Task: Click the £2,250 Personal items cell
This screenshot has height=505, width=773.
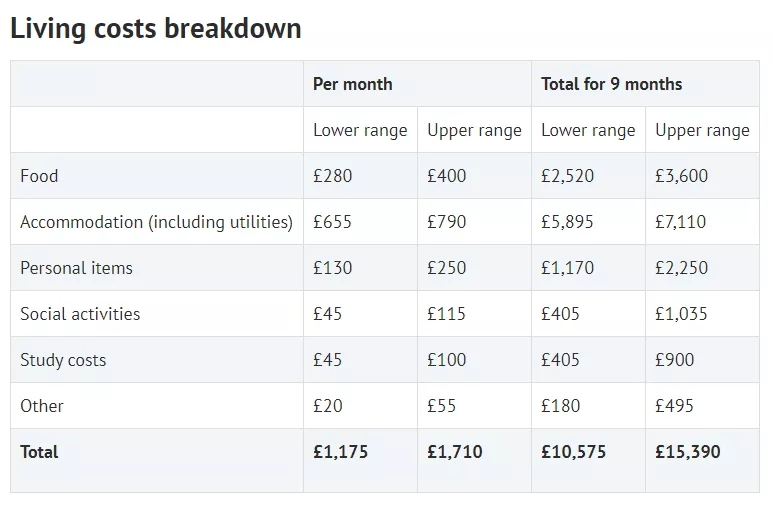Action: point(681,268)
